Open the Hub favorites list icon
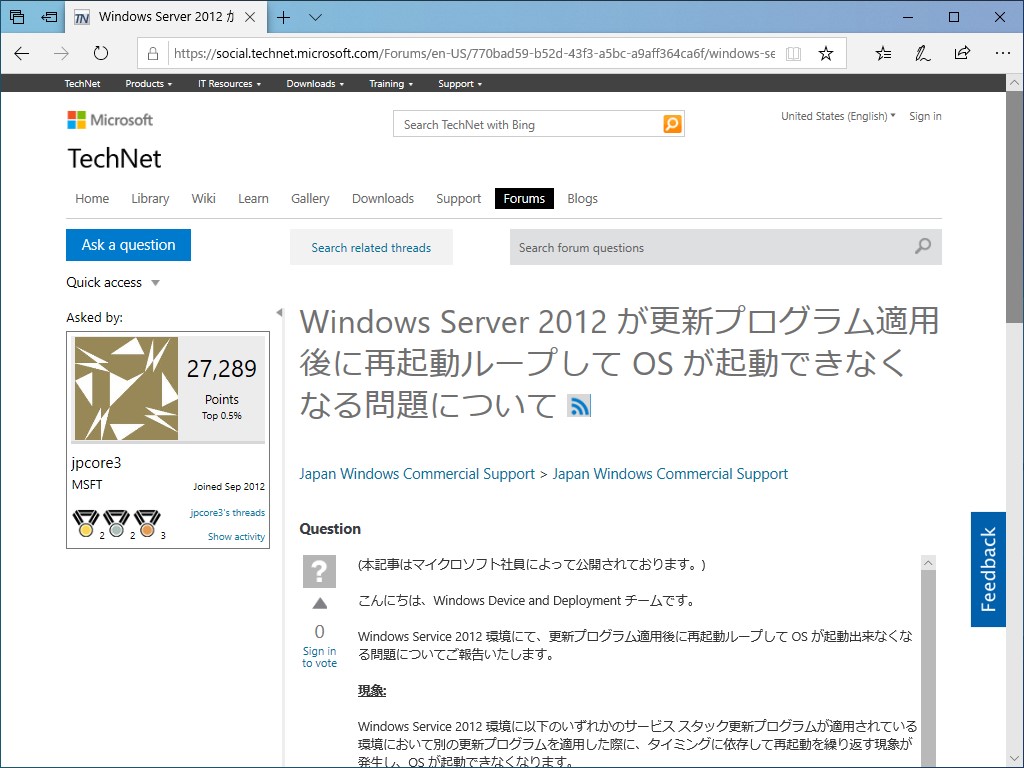This screenshot has width=1024, height=768. click(x=882, y=52)
